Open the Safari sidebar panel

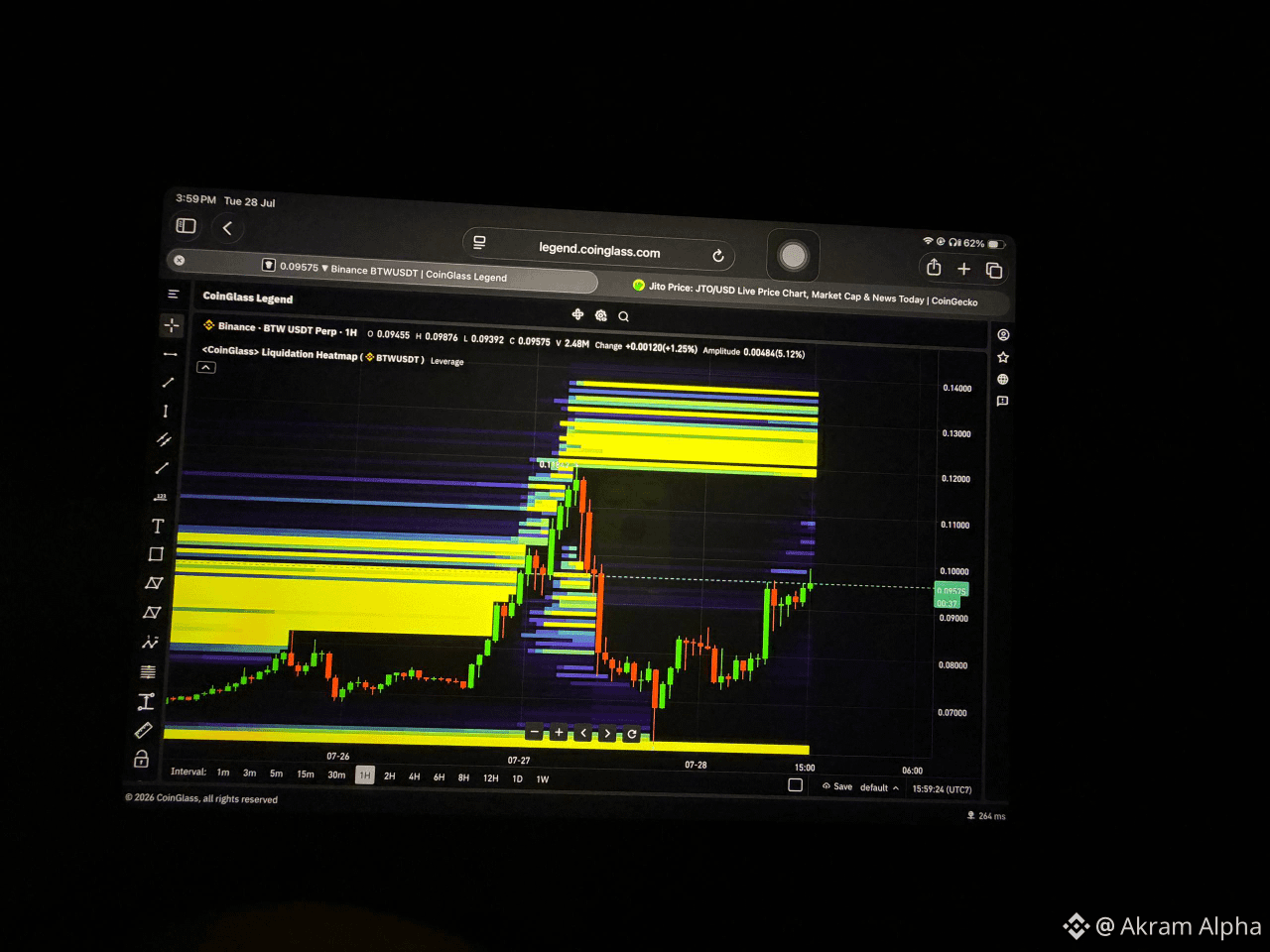pyautogui.click(x=186, y=226)
